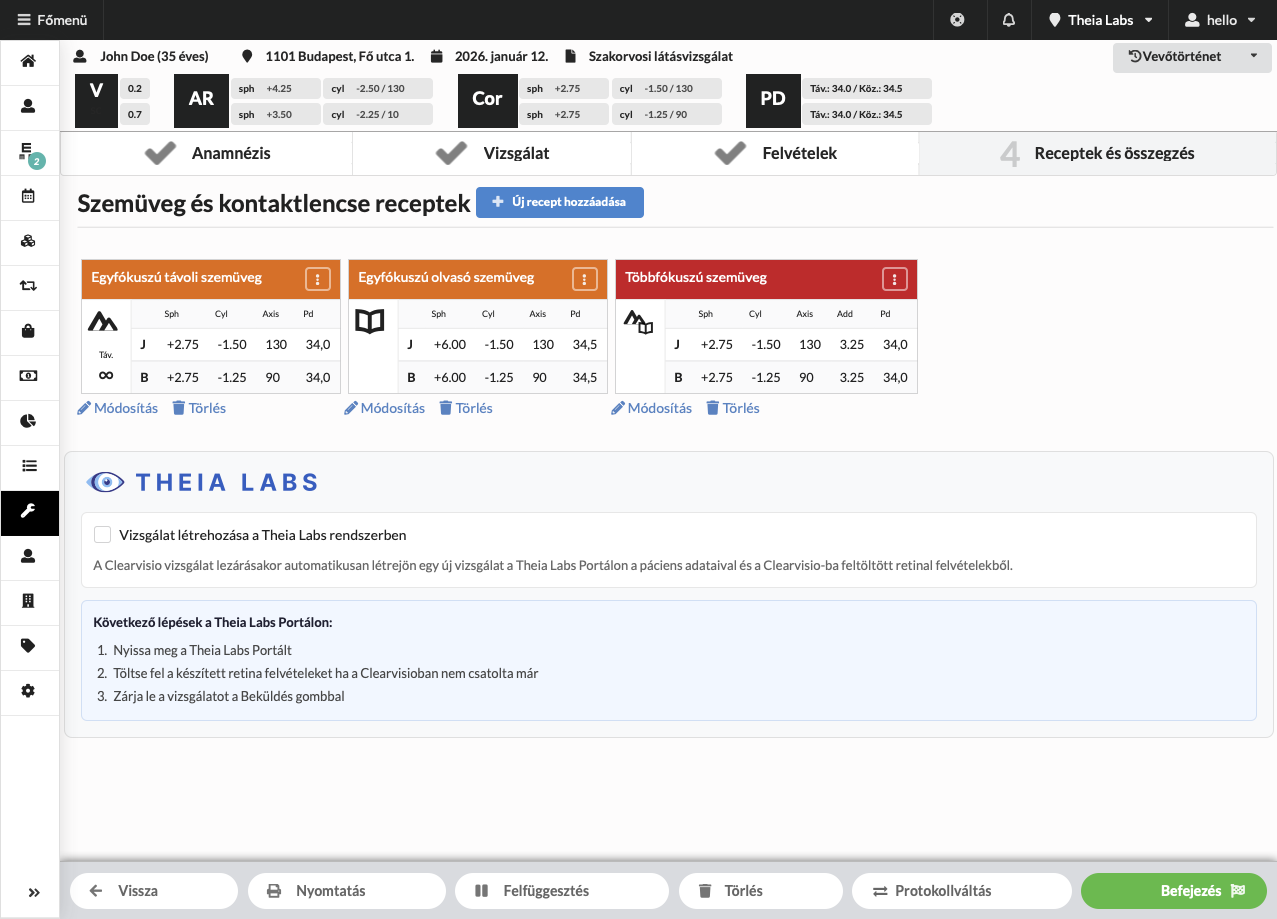Open the cash register icon in sidebar
The image size is (1277, 919).
click(29, 377)
